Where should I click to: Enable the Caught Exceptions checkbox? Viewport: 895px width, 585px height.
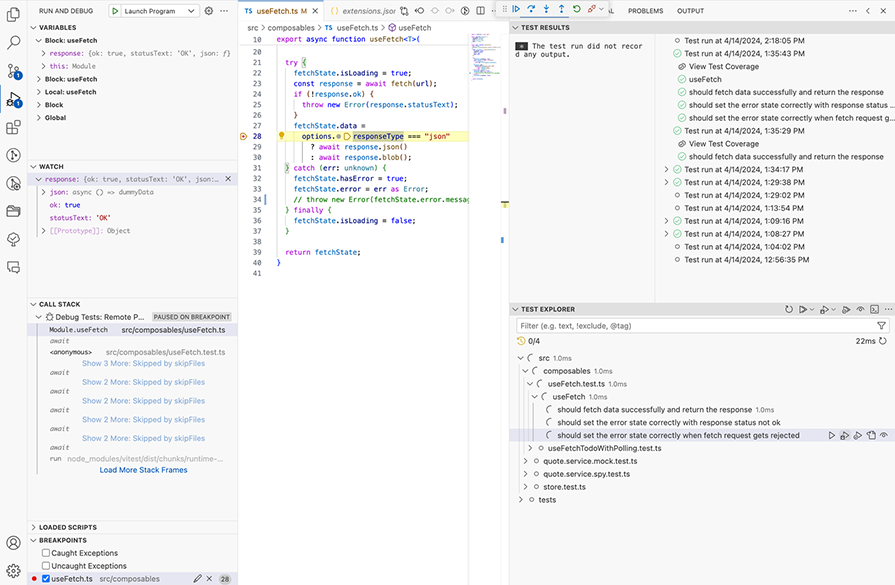point(46,553)
